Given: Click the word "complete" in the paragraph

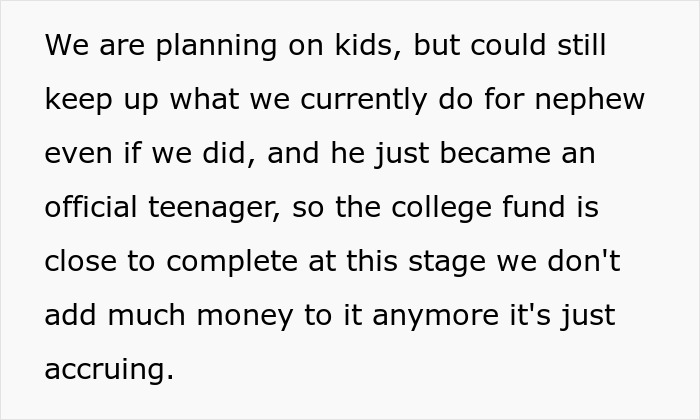Looking at the screenshot, I should 227,262.
